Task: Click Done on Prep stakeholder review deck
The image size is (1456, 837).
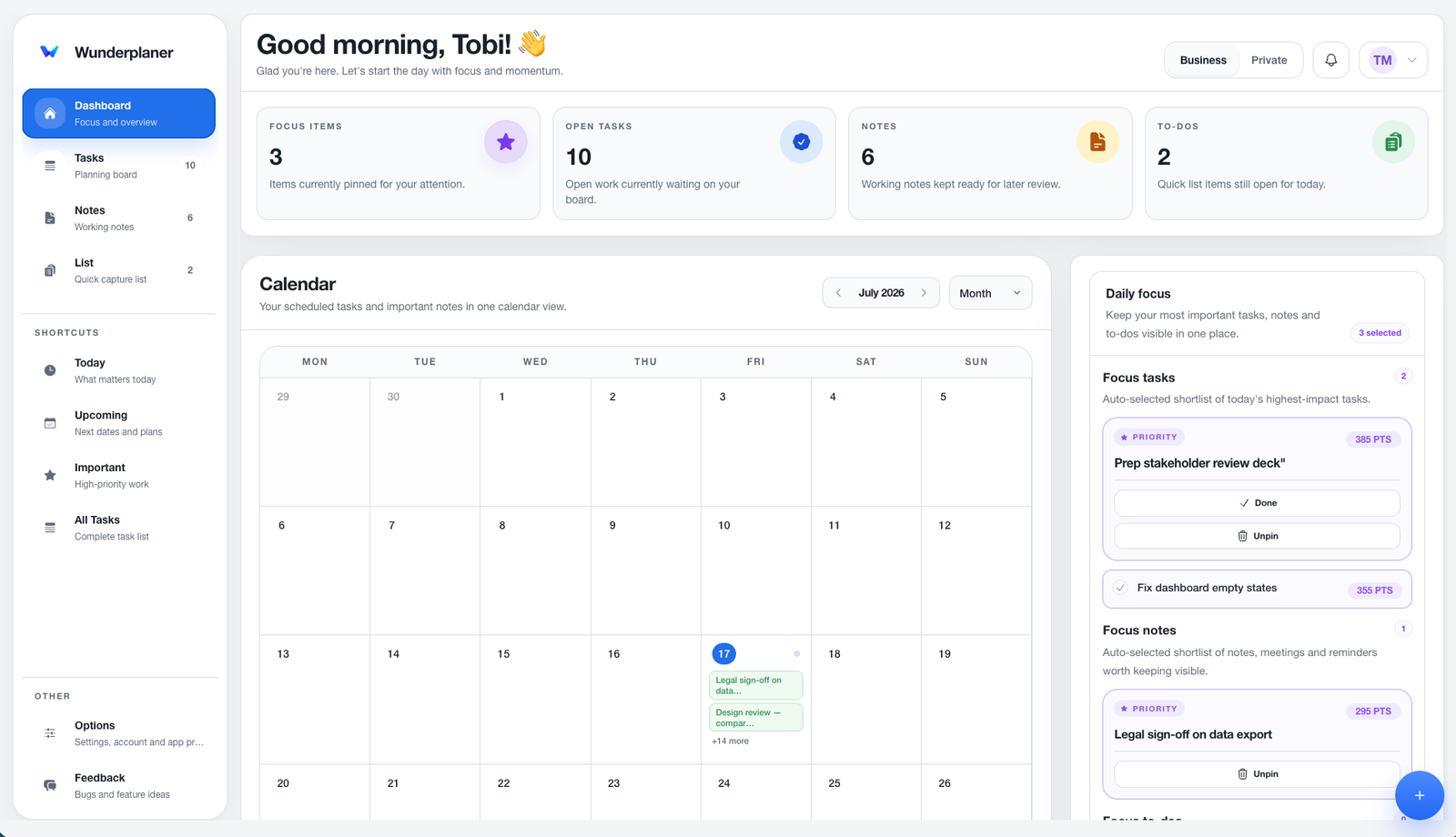Action: point(1257,503)
